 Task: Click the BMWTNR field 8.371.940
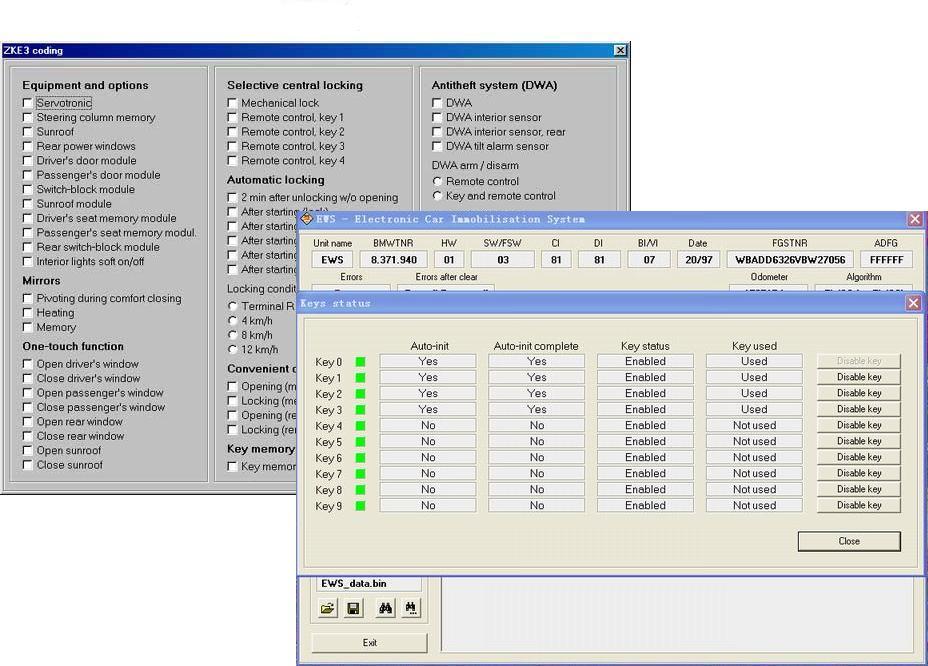pos(394,259)
